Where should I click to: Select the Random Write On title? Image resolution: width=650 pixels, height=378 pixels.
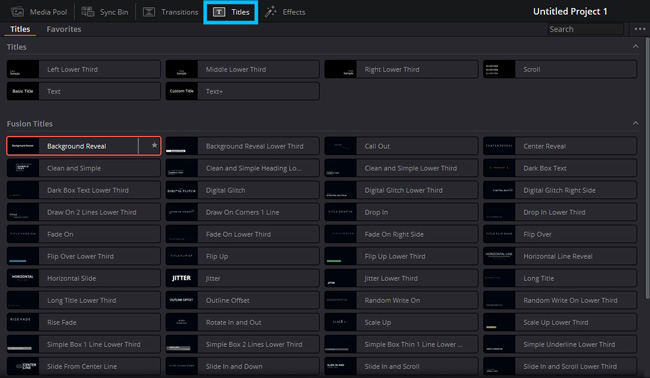pos(401,300)
